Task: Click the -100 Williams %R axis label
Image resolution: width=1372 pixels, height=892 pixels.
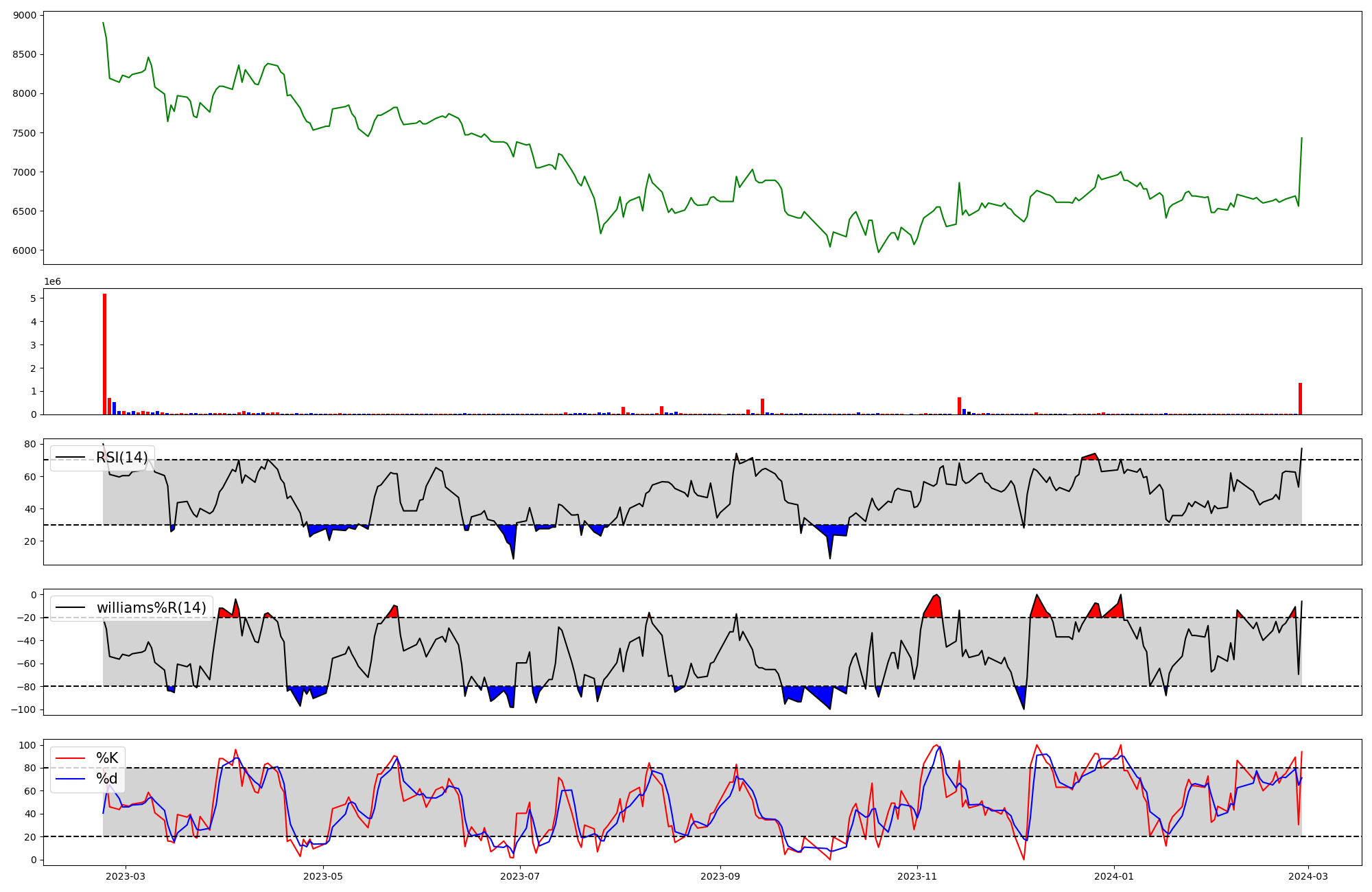Action: coord(23,709)
